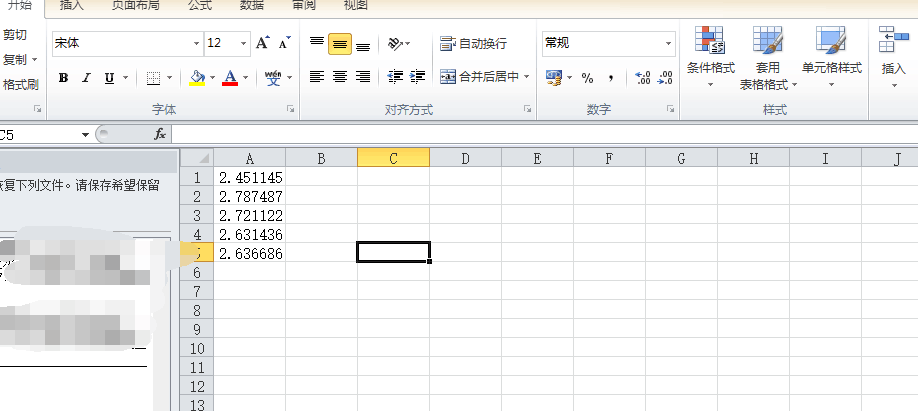
Task: Select row 8 header
Action: point(197,310)
